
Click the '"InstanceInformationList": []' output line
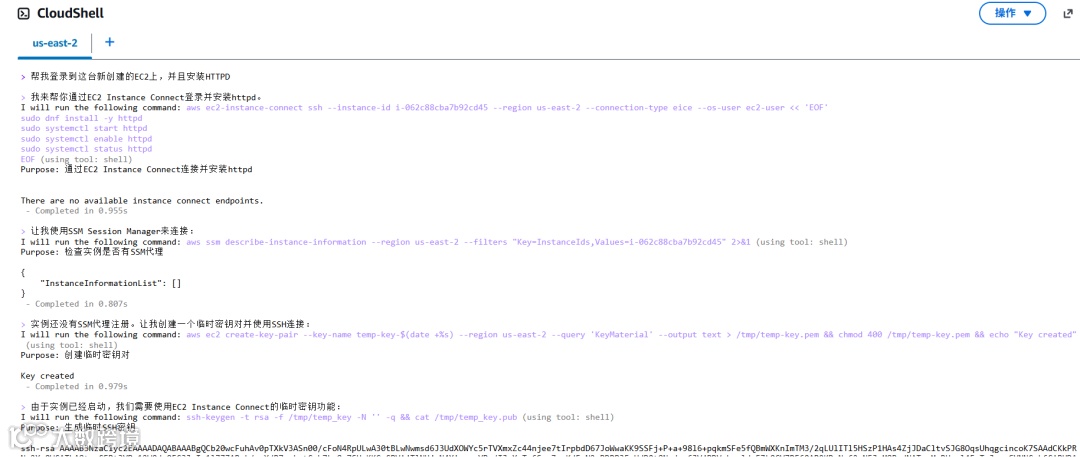pyautogui.click(x=110, y=283)
